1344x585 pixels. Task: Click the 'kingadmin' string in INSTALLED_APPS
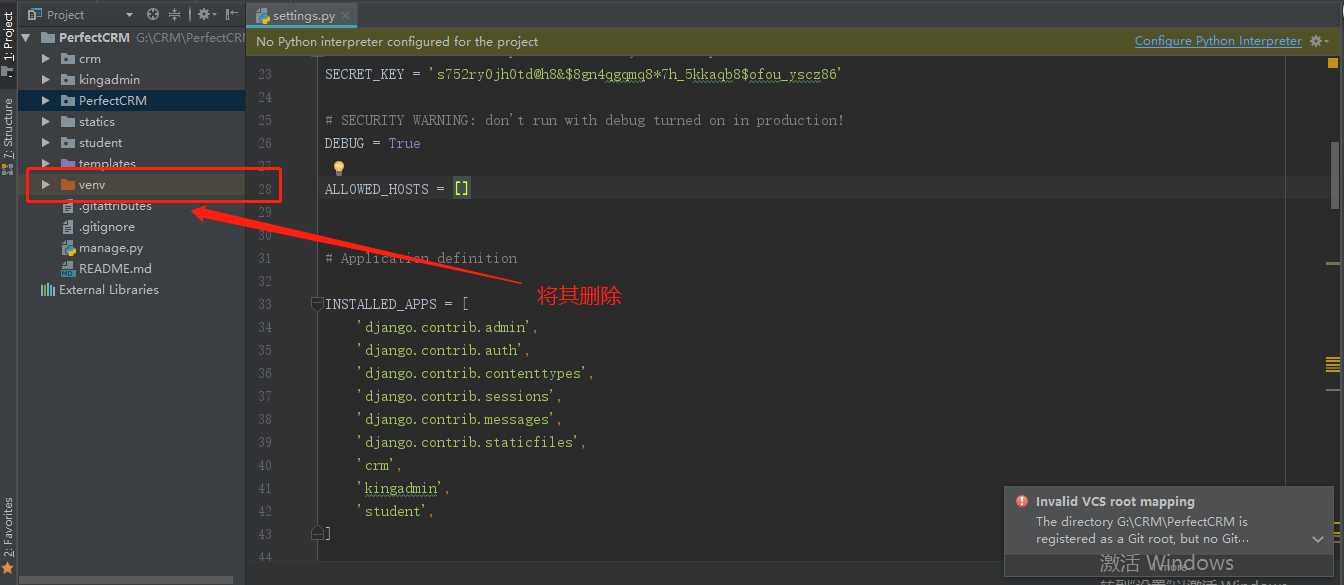point(403,488)
